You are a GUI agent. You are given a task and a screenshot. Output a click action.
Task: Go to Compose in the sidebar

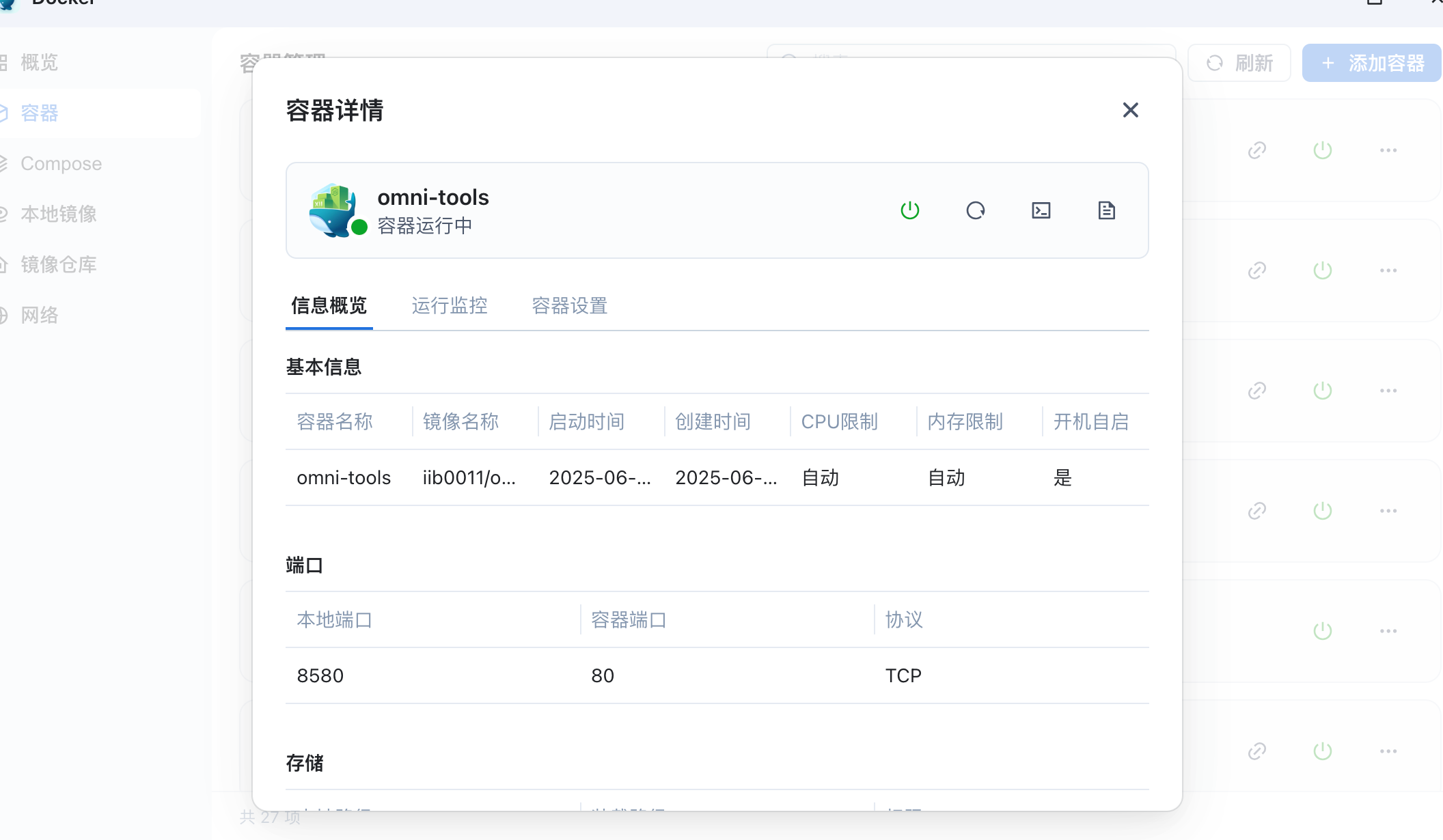click(61, 164)
